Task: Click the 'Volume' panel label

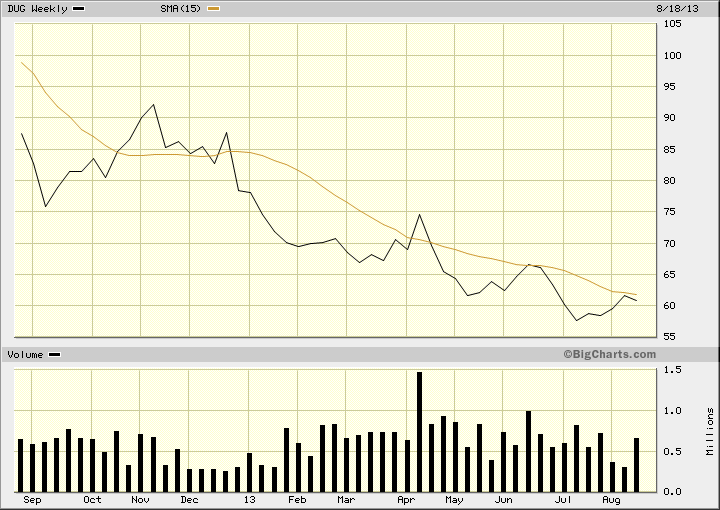Action: coord(25,355)
